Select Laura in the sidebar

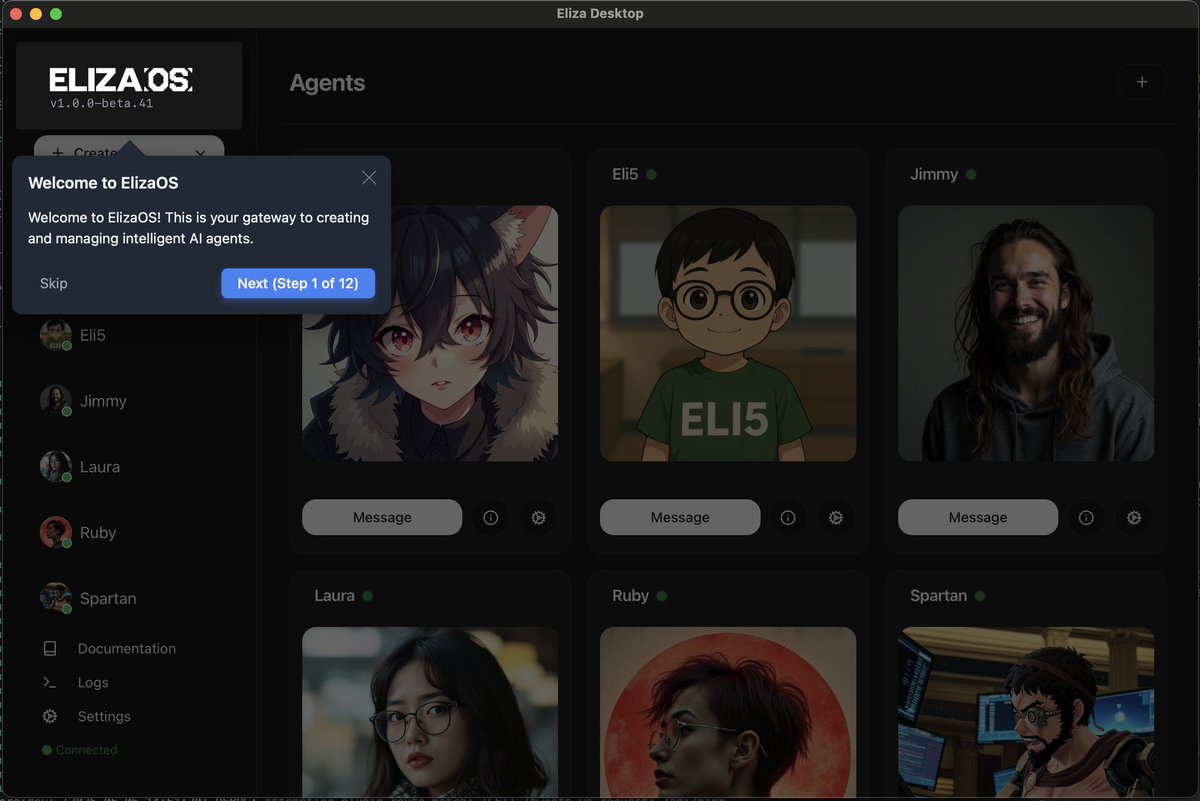[x=128, y=467]
